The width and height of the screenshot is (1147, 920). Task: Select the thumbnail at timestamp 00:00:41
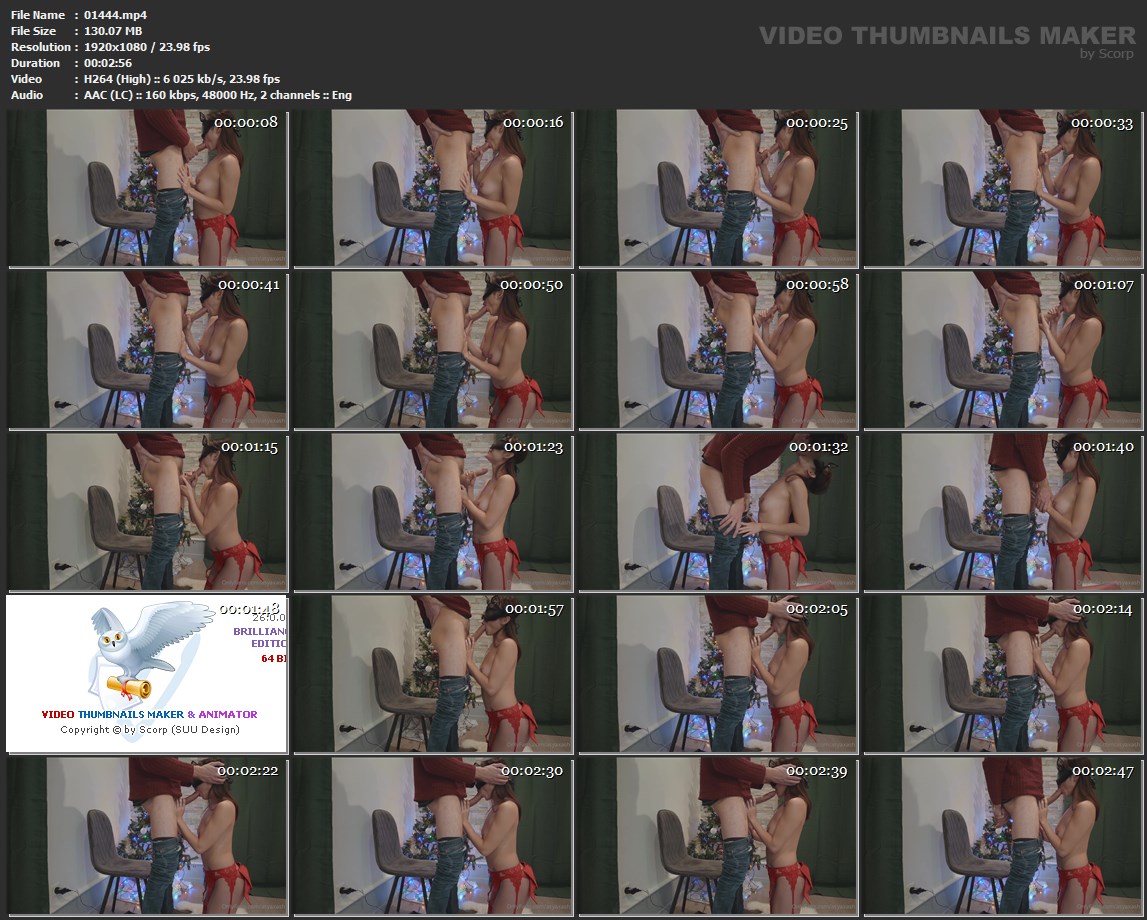148,350
